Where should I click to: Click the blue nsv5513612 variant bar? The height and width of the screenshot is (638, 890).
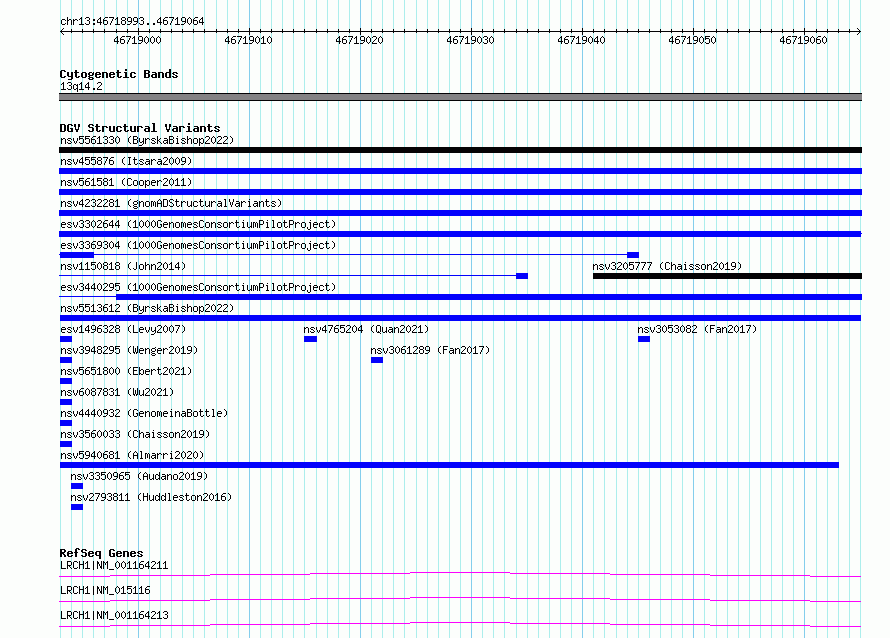(x=460, y=318)
